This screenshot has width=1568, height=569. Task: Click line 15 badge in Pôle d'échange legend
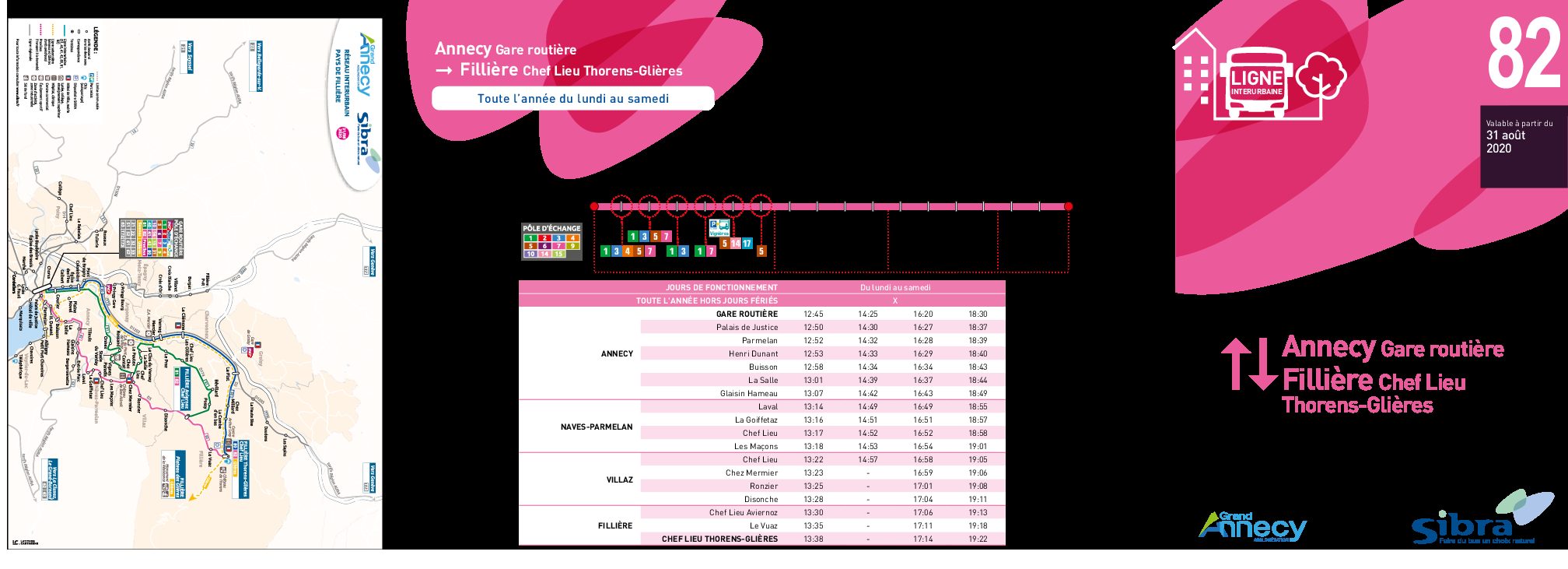point(558,254)
